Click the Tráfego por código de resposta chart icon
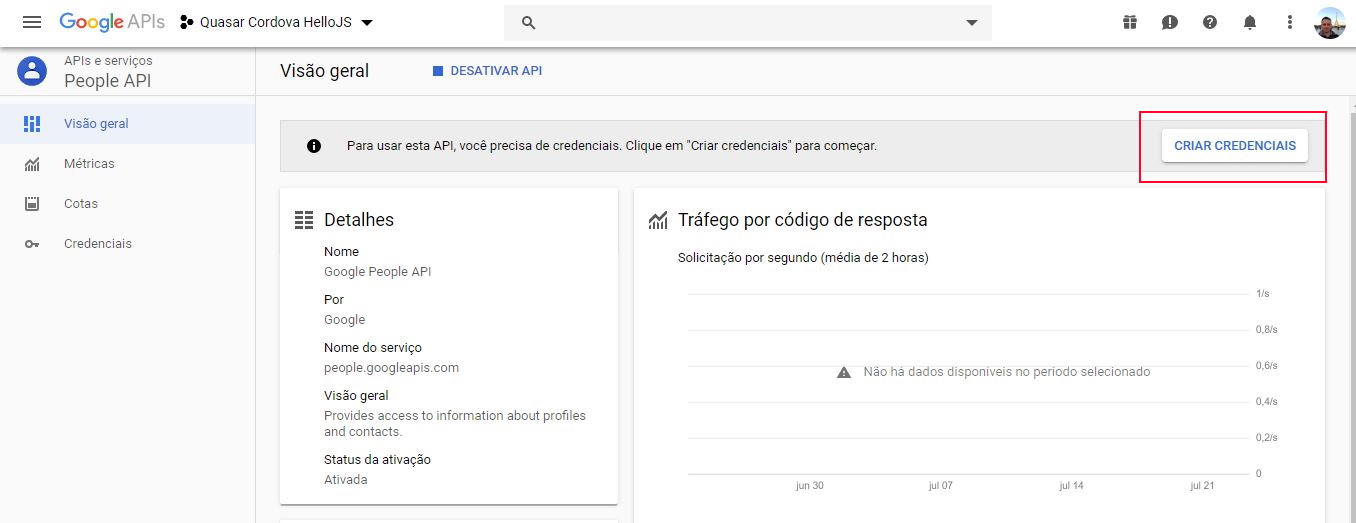This screenshot has height=523, width=1356. pos(658,220)
